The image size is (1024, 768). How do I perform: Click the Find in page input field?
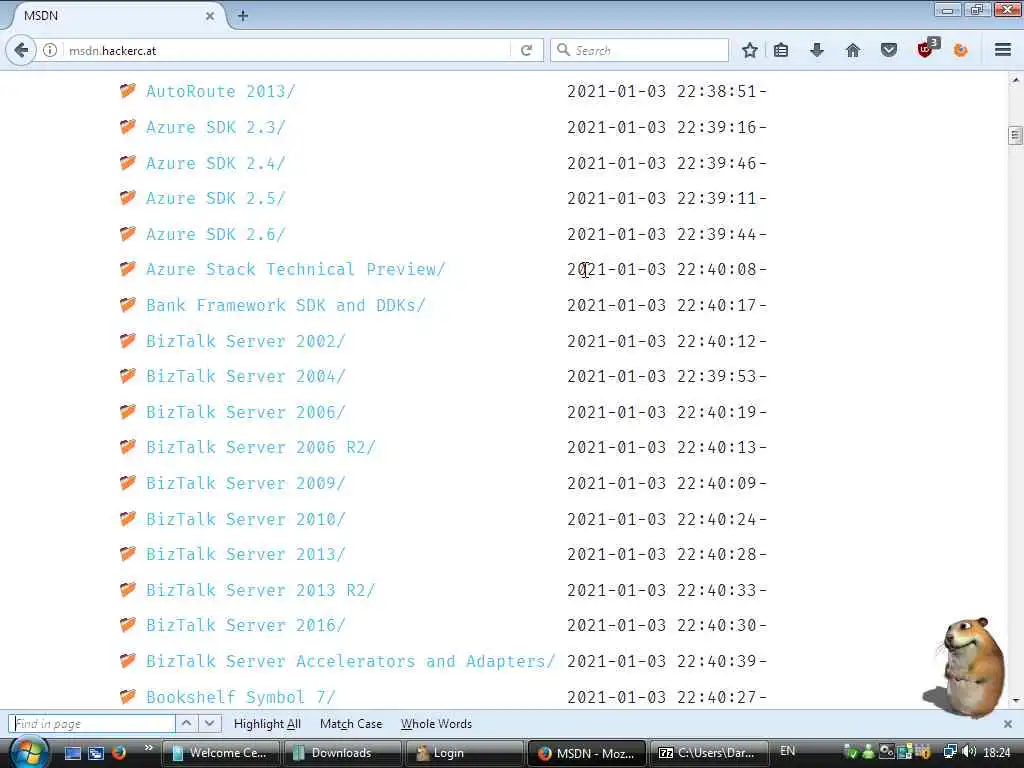pos(92,724)
